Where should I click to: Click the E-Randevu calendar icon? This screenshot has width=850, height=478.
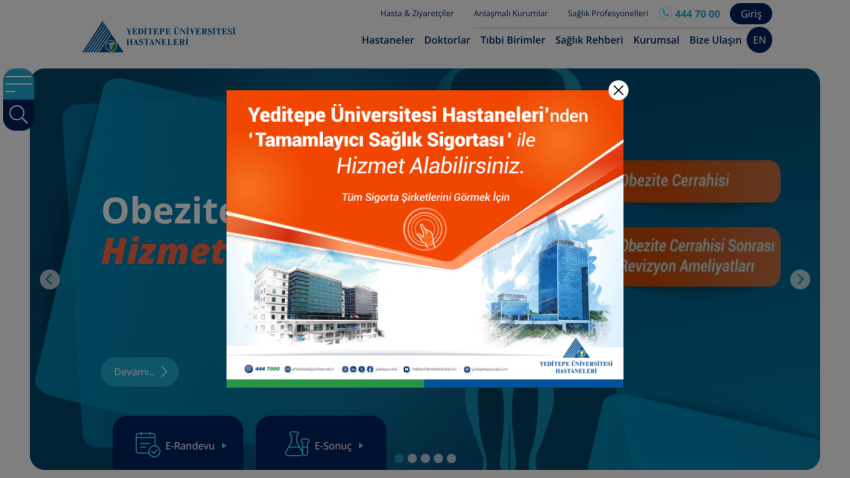tap(147, 444)
